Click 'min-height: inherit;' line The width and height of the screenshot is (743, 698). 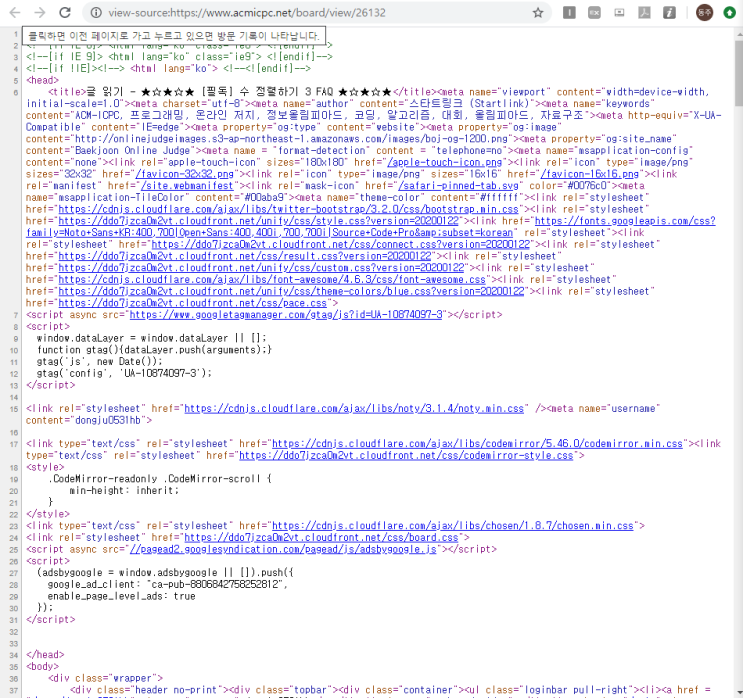click(124, 490)
